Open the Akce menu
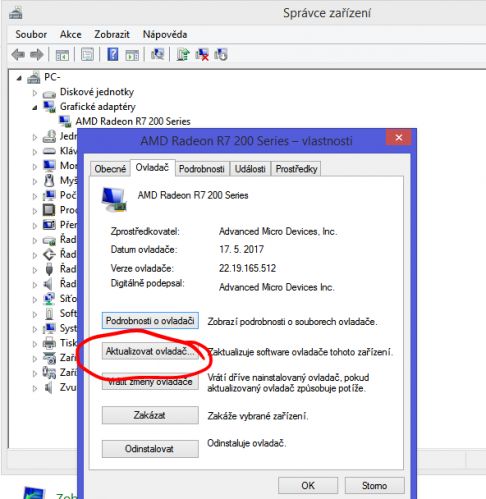Image resolution: width=486 pixels, height=499 pixels. (x=71, y=34)
